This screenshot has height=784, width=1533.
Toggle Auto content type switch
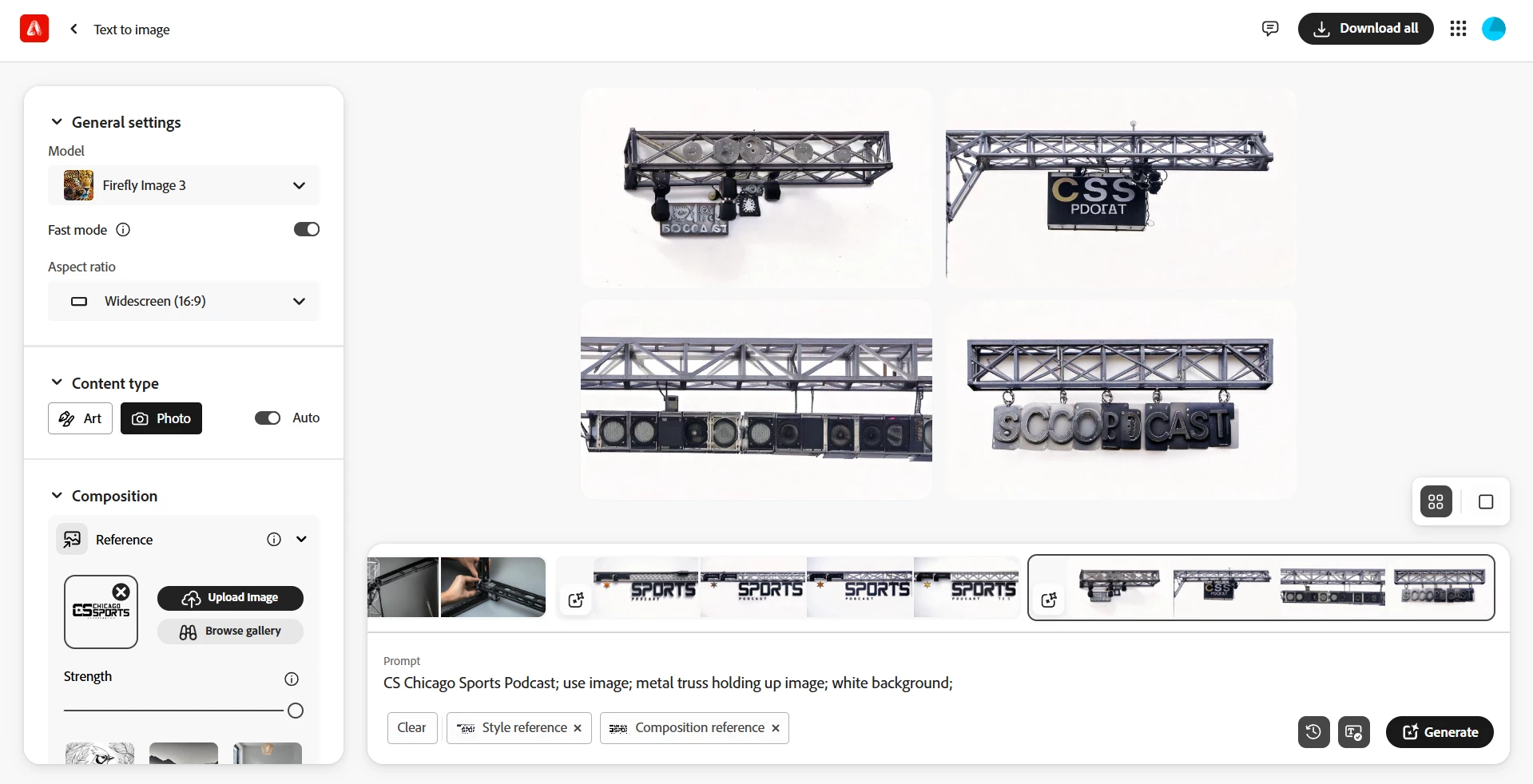268,418
